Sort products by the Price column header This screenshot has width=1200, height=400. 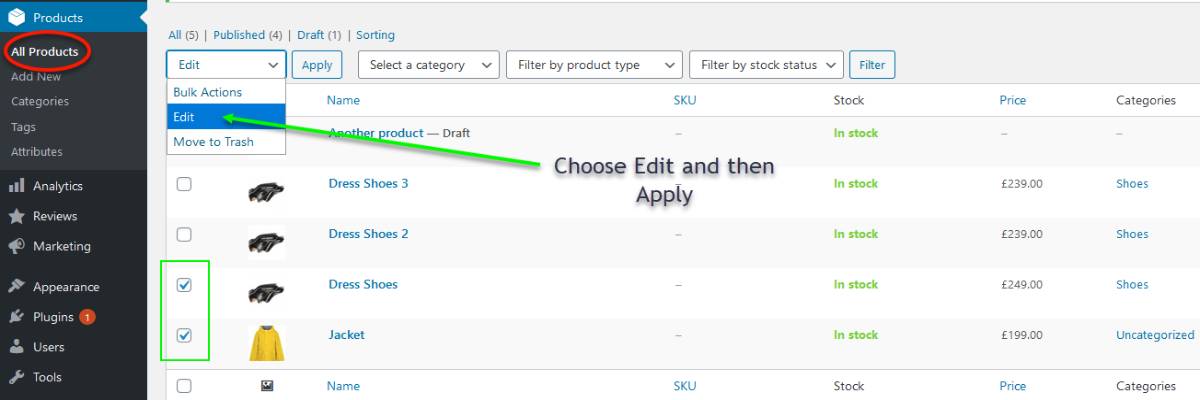1012,100
